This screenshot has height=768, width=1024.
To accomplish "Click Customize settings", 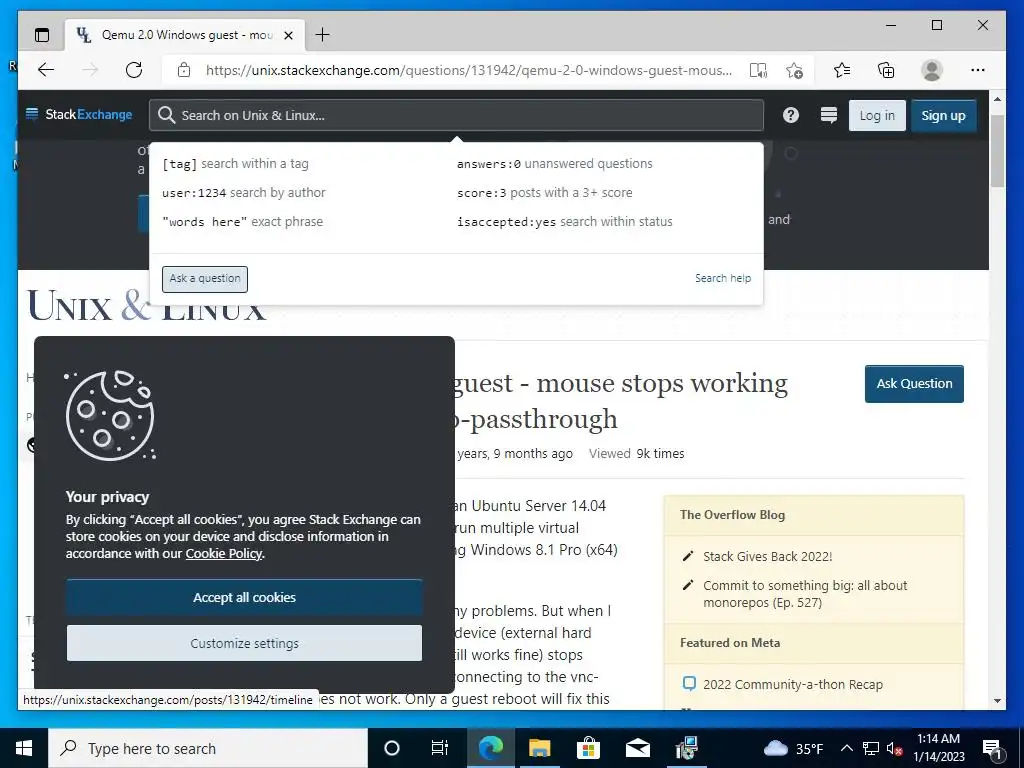I will pyautogui.click(x=244, y=643).
